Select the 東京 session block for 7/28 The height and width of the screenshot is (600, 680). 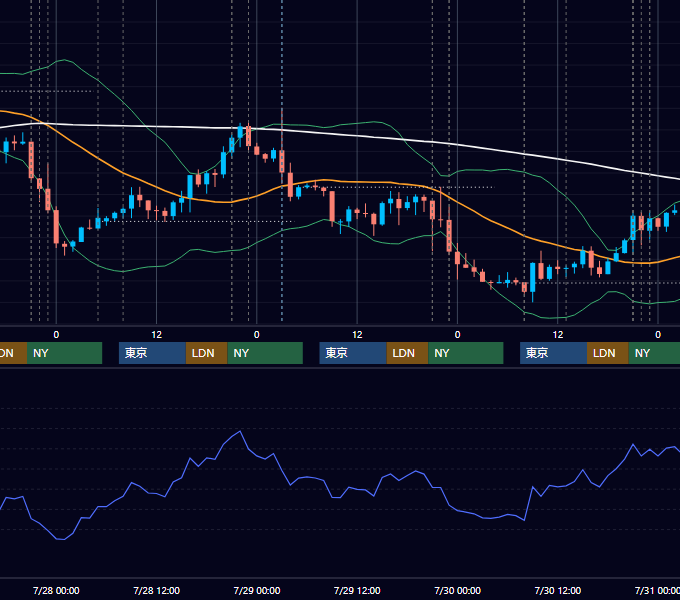point(153,353)
